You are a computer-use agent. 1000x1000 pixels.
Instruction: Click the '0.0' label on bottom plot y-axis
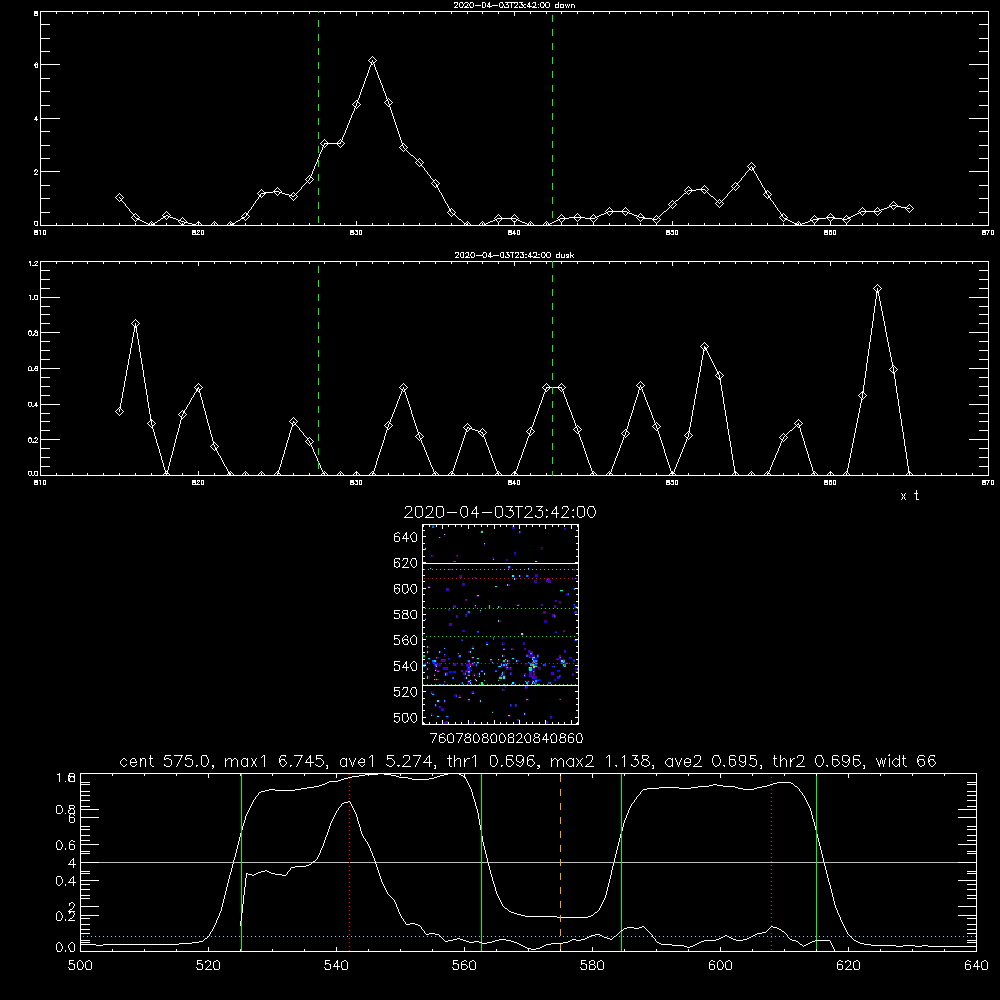[x=66, y=948]
